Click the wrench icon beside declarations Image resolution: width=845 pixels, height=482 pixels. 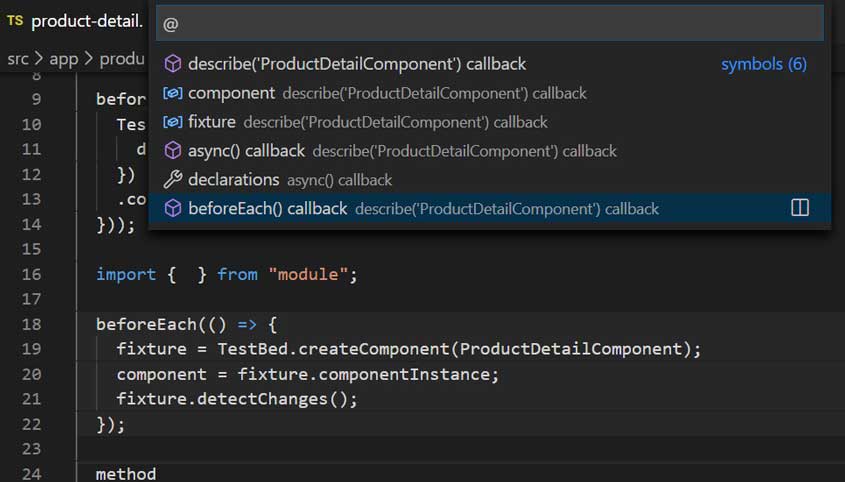[173, 180]
